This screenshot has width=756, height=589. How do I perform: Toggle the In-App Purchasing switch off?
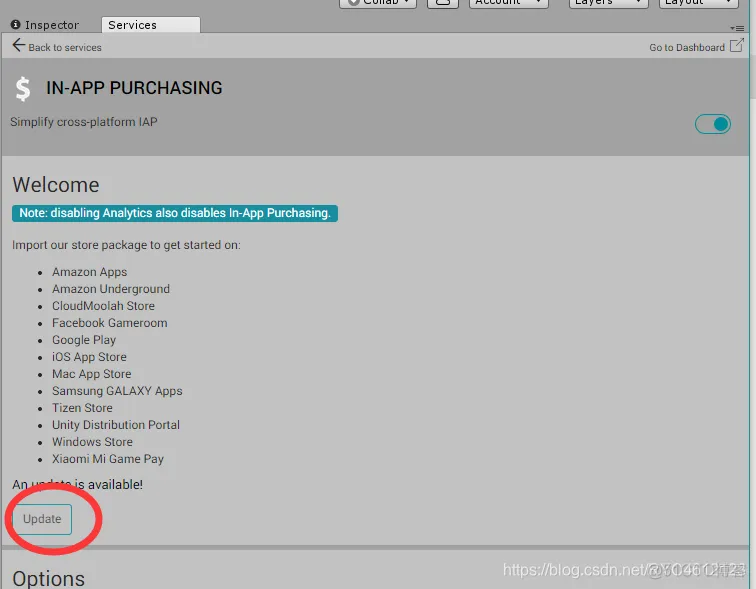pos(713,124)
